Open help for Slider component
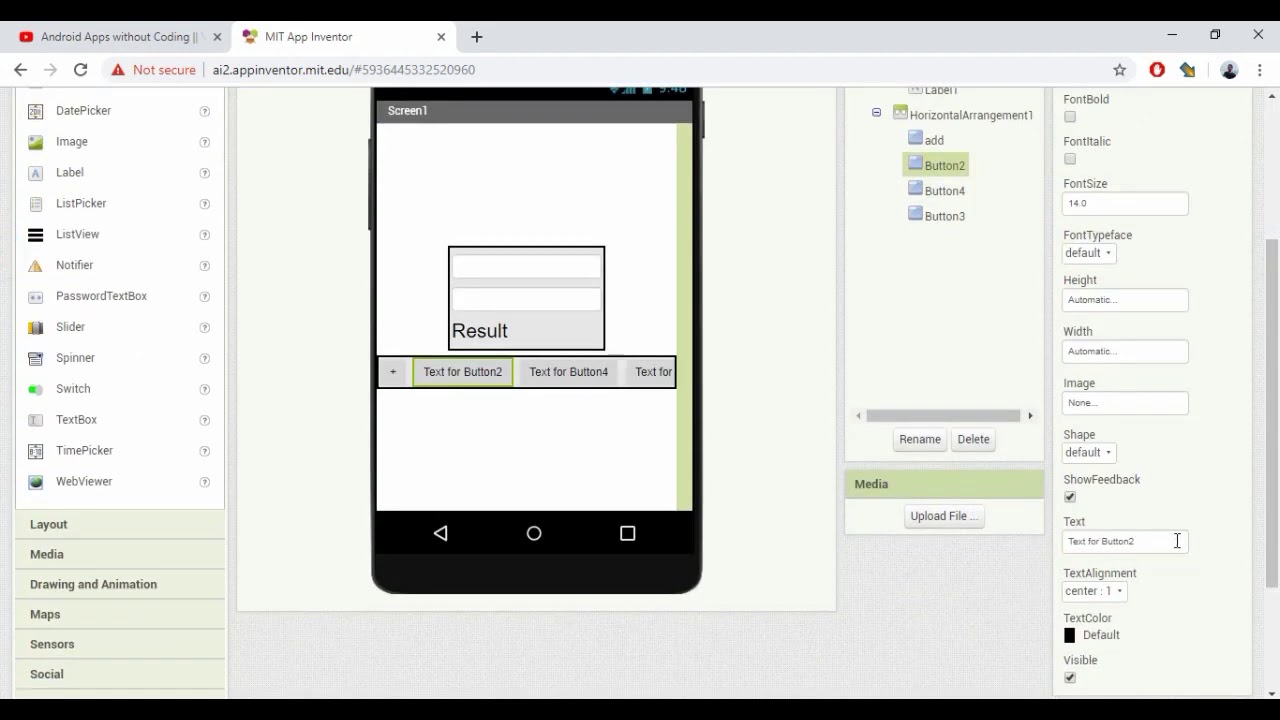The height and width of the screenshot is (720, 1280). tap(205, 328)
